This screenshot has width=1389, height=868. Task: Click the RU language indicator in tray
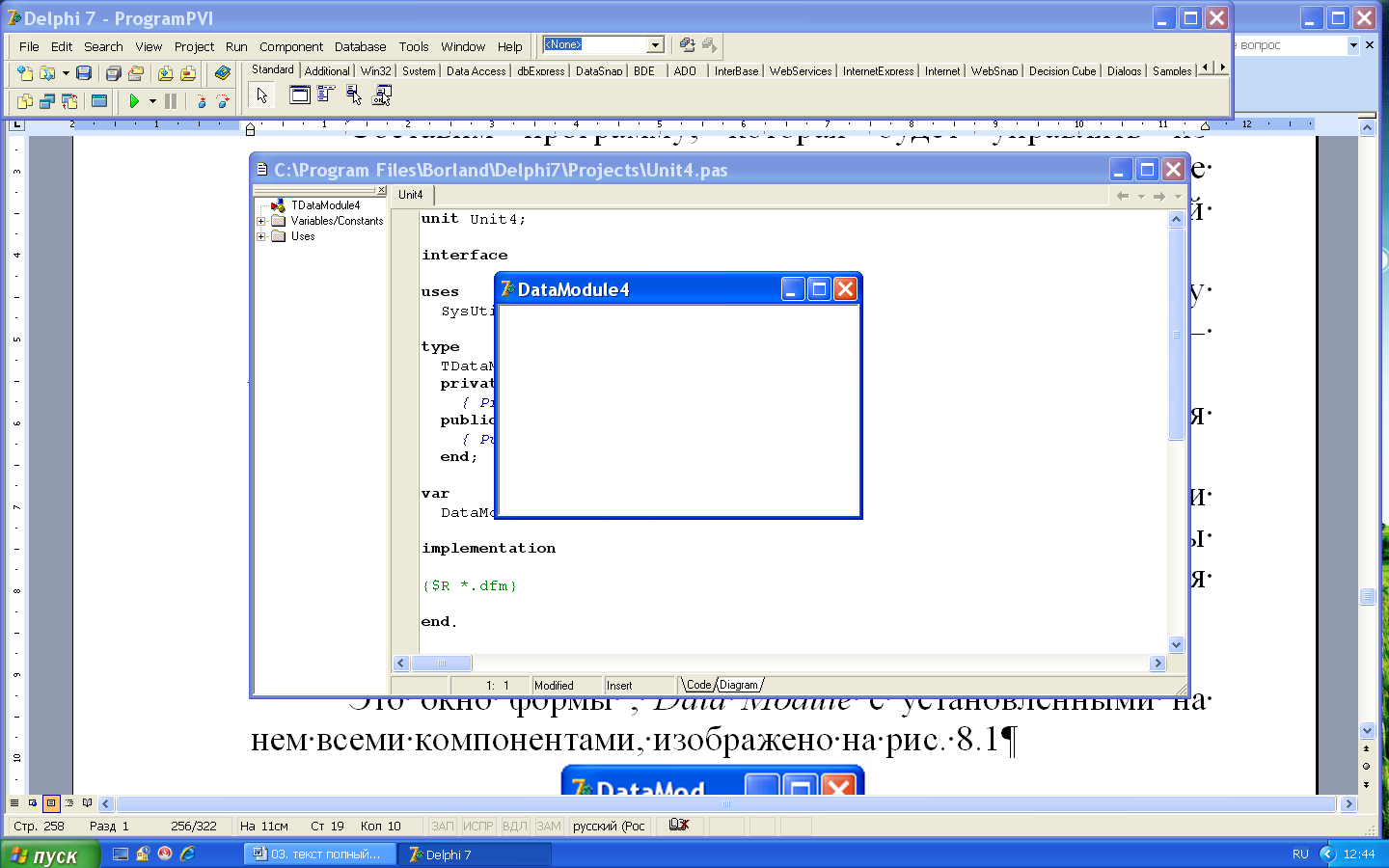coord(1300,854)
